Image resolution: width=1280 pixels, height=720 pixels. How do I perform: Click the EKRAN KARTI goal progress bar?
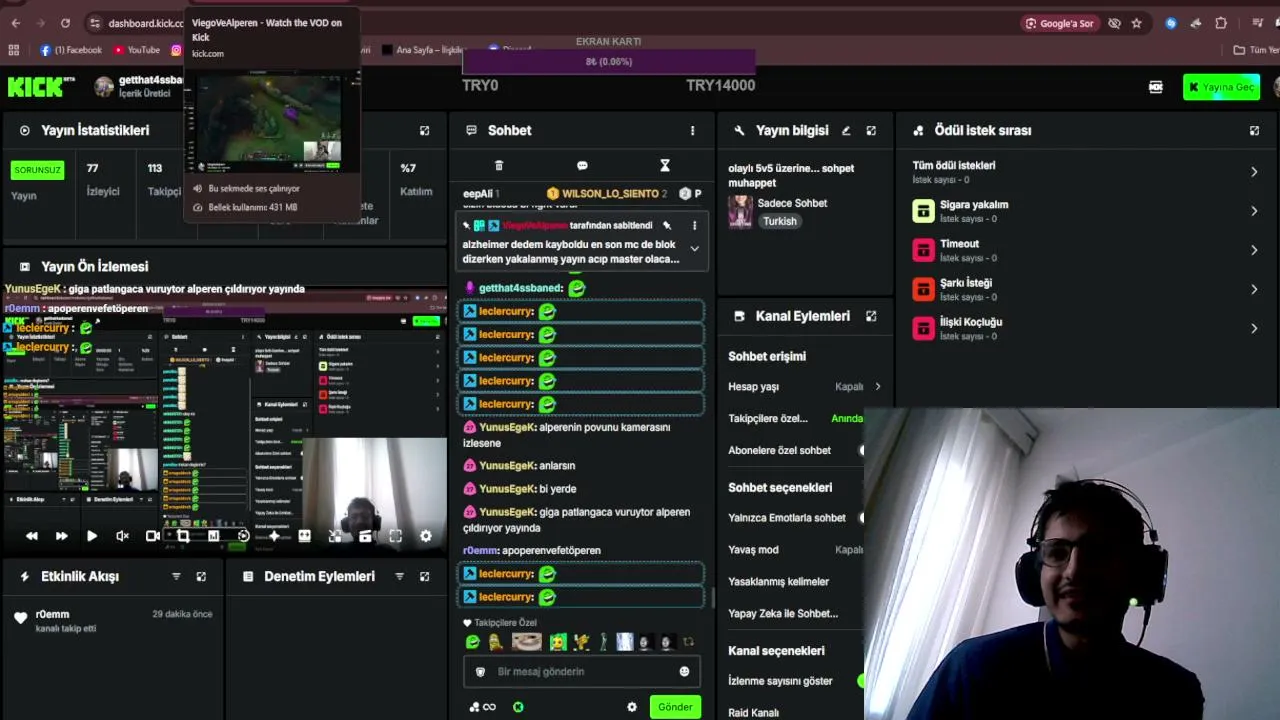coord(609,62)
